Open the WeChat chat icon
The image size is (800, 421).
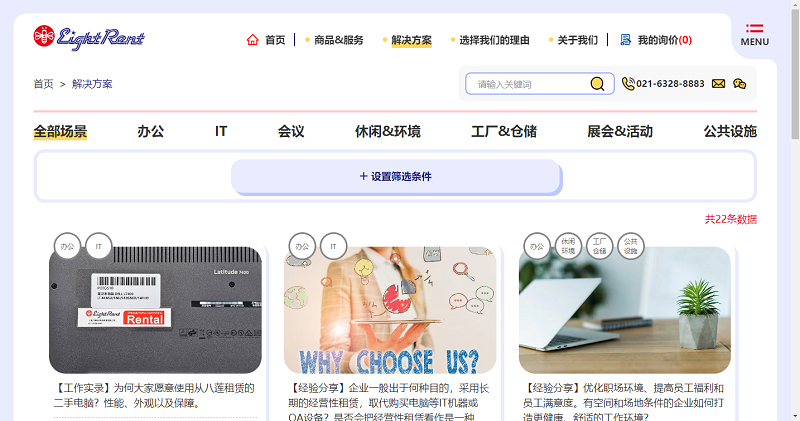[x=739, y=84]
